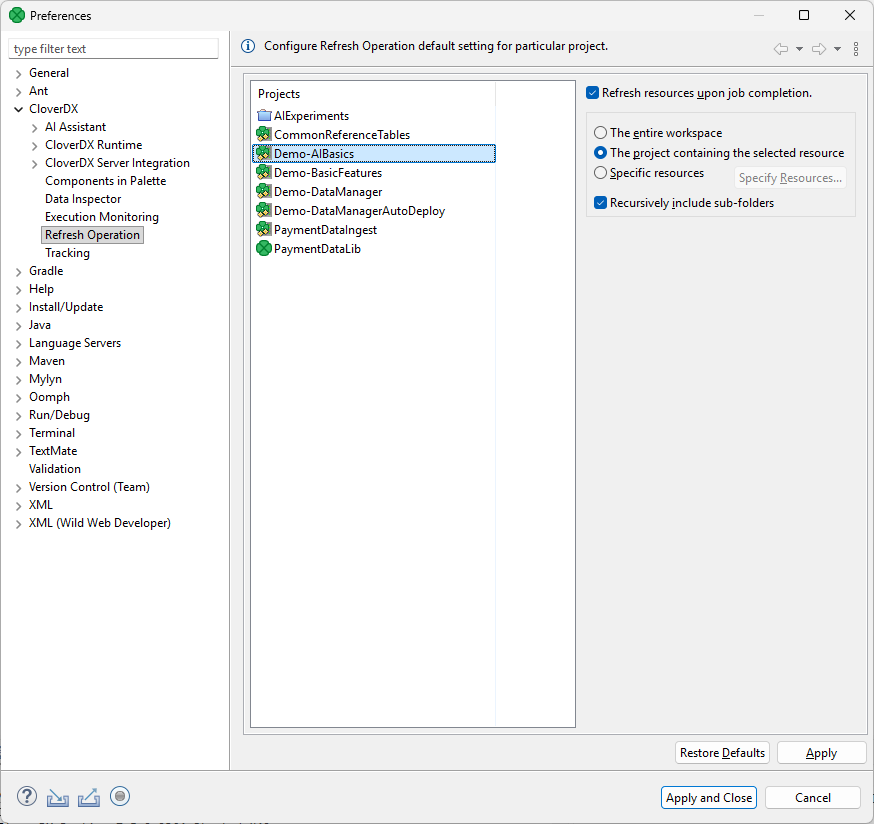Select the Oomph tree entry
The width and height of the screenshot is (874, 824).
(49, 397)
